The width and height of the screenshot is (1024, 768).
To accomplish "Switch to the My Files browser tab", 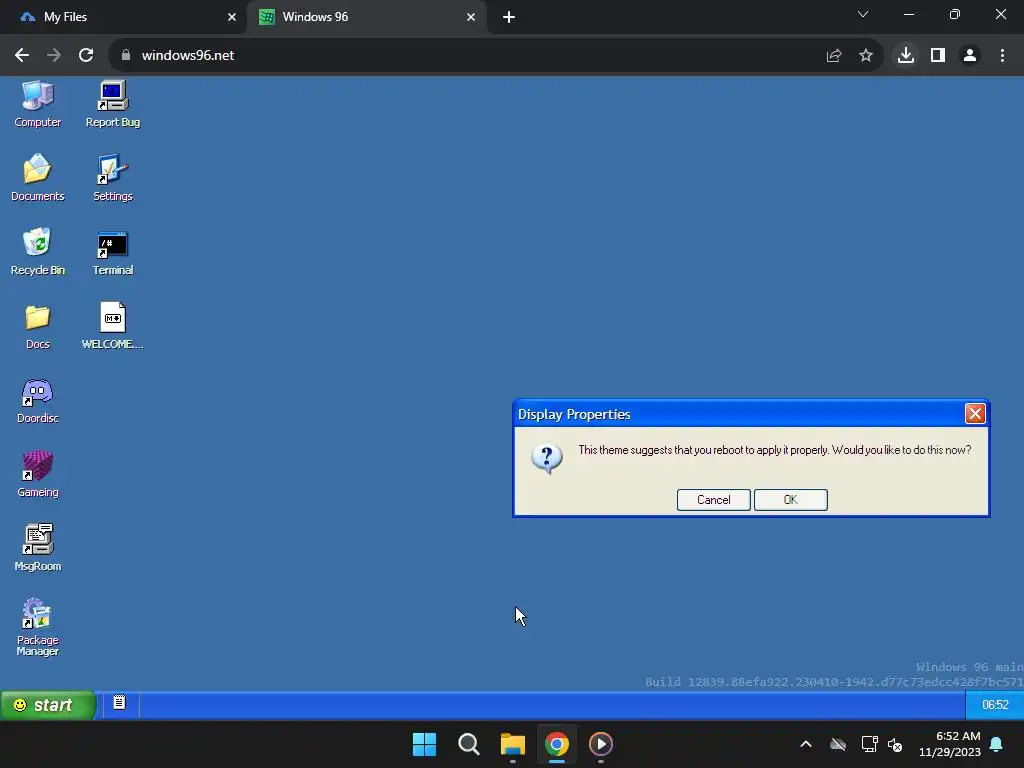I will click(x=122, y=17).
